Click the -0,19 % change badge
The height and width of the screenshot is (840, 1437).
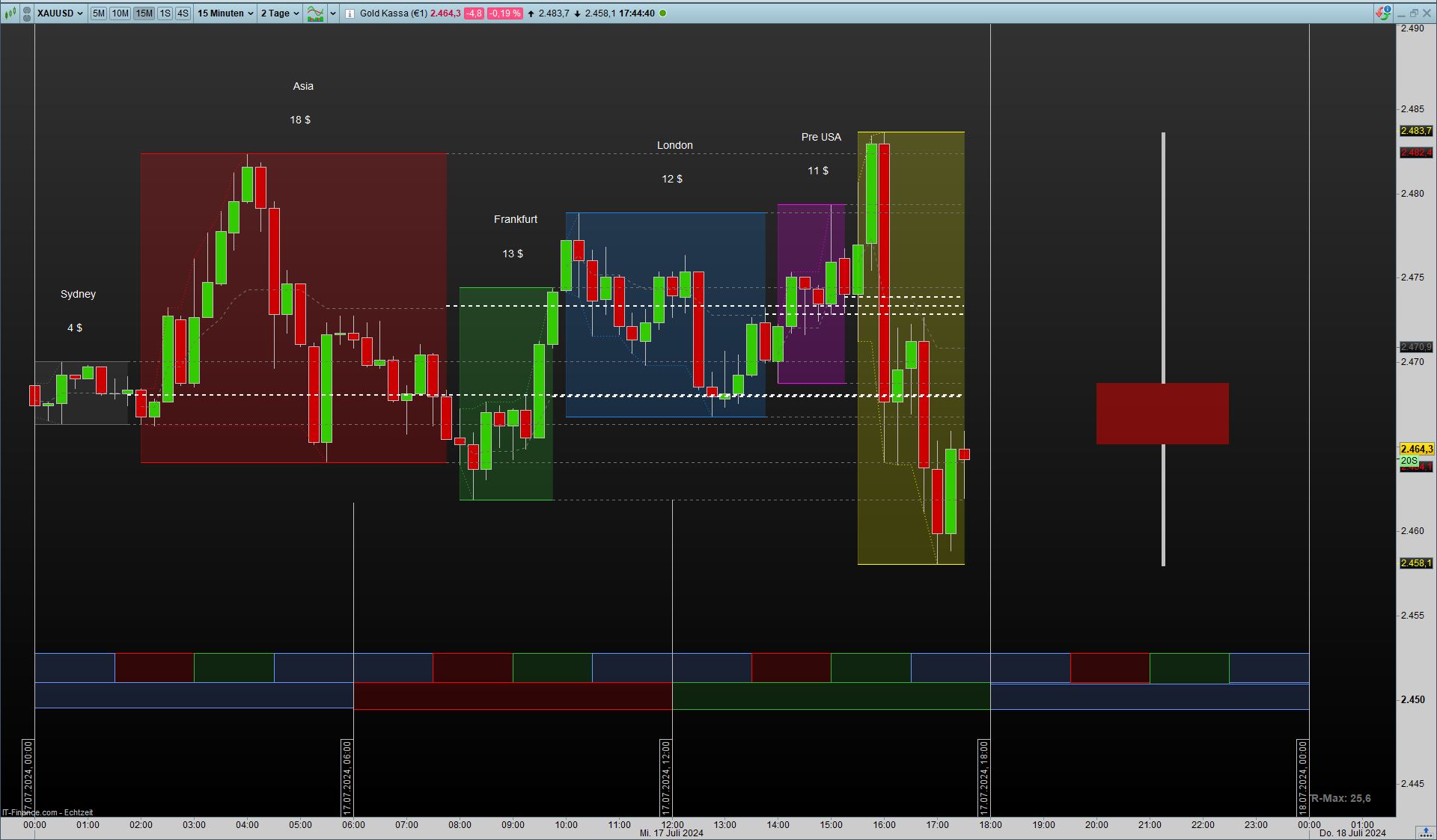(x=504, y=13)
